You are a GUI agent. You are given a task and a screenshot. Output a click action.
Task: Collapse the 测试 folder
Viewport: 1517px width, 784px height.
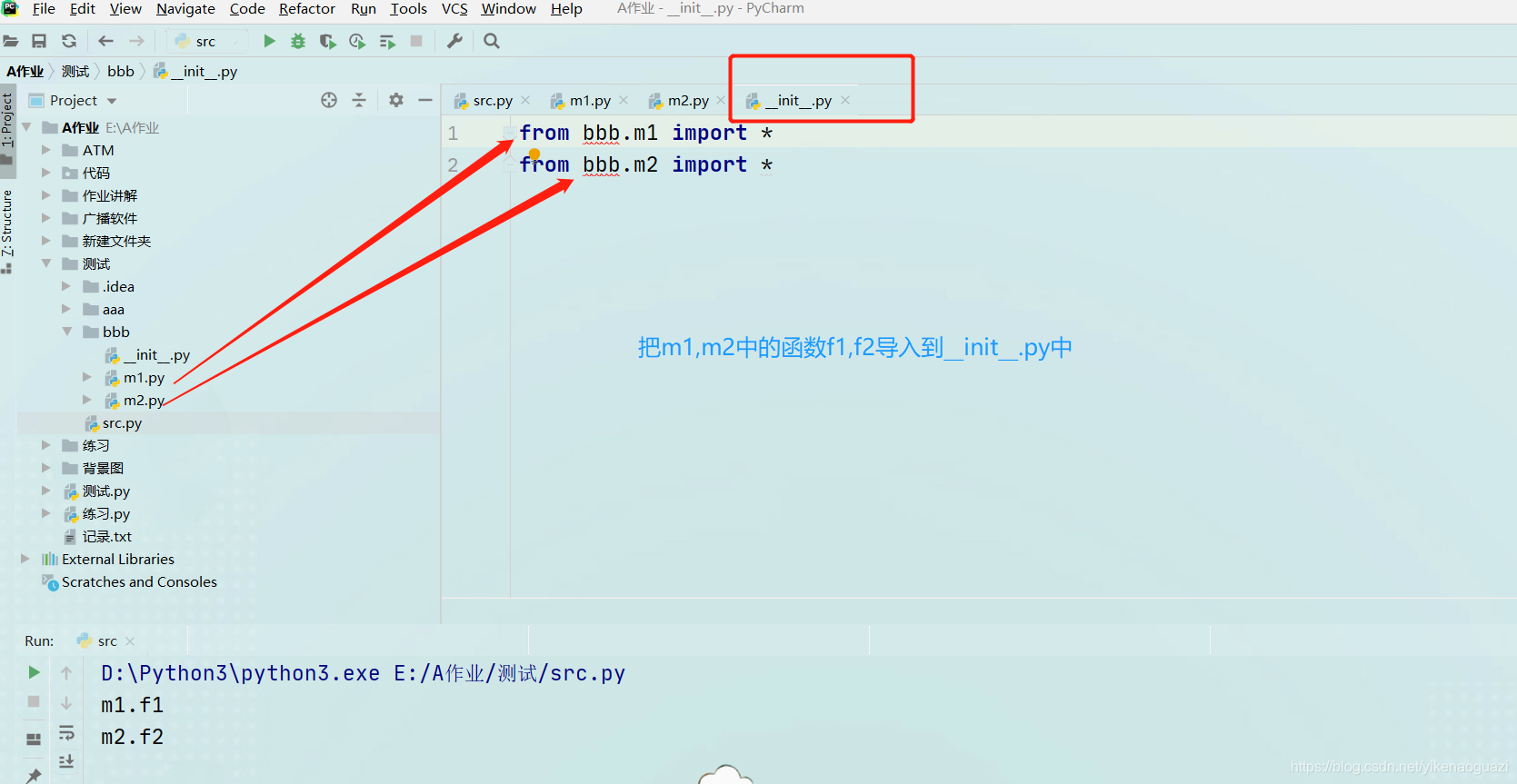coord(45,263)
